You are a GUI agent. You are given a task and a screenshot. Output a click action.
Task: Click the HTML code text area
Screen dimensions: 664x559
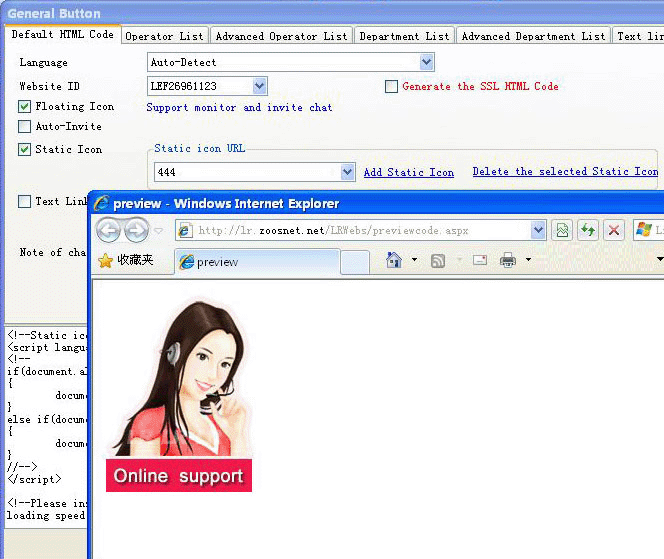(46, 427)
